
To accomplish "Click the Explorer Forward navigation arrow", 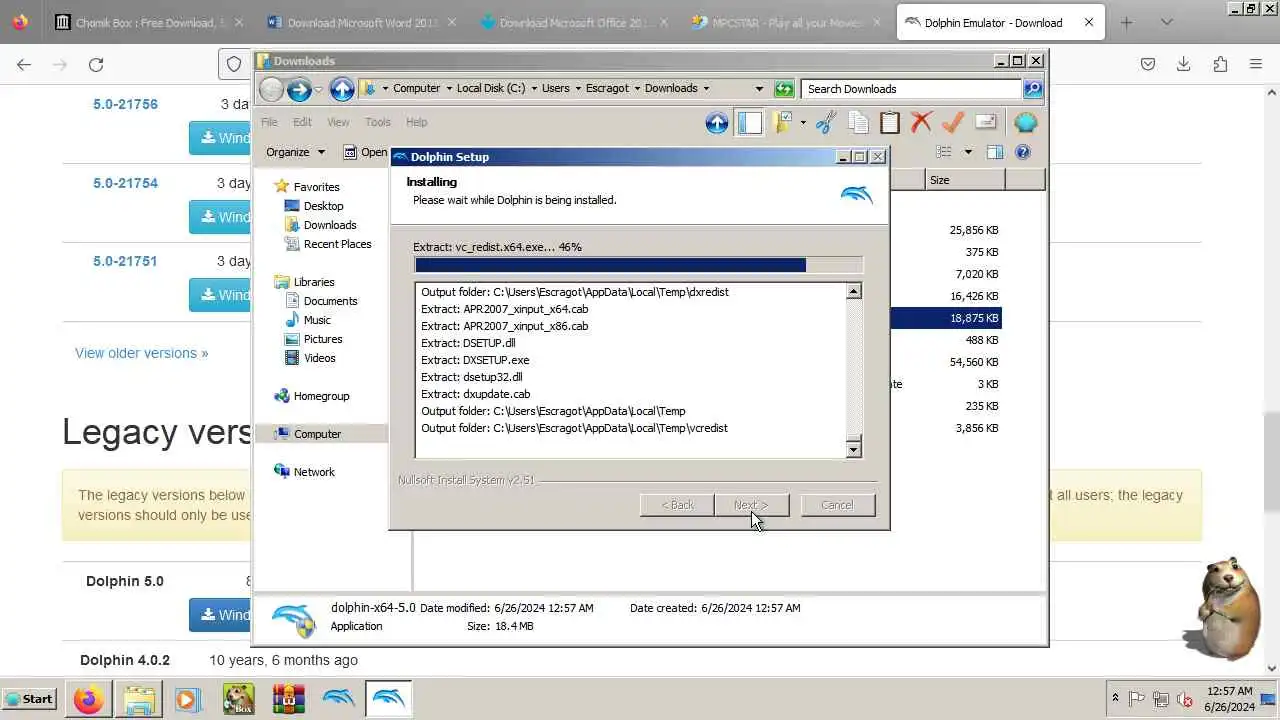I will click(299, 89).
